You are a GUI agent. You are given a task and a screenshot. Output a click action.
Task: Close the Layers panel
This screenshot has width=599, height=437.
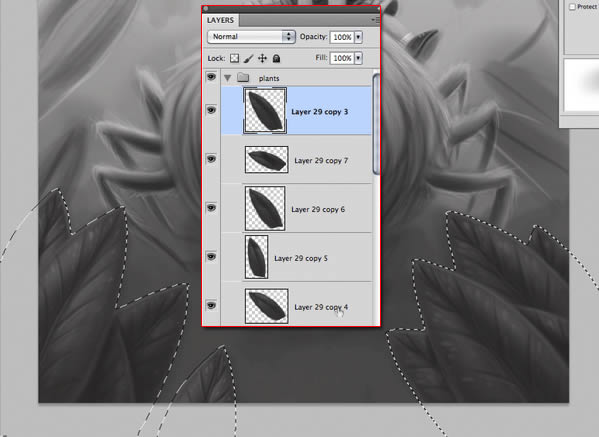tap(206, 8)
